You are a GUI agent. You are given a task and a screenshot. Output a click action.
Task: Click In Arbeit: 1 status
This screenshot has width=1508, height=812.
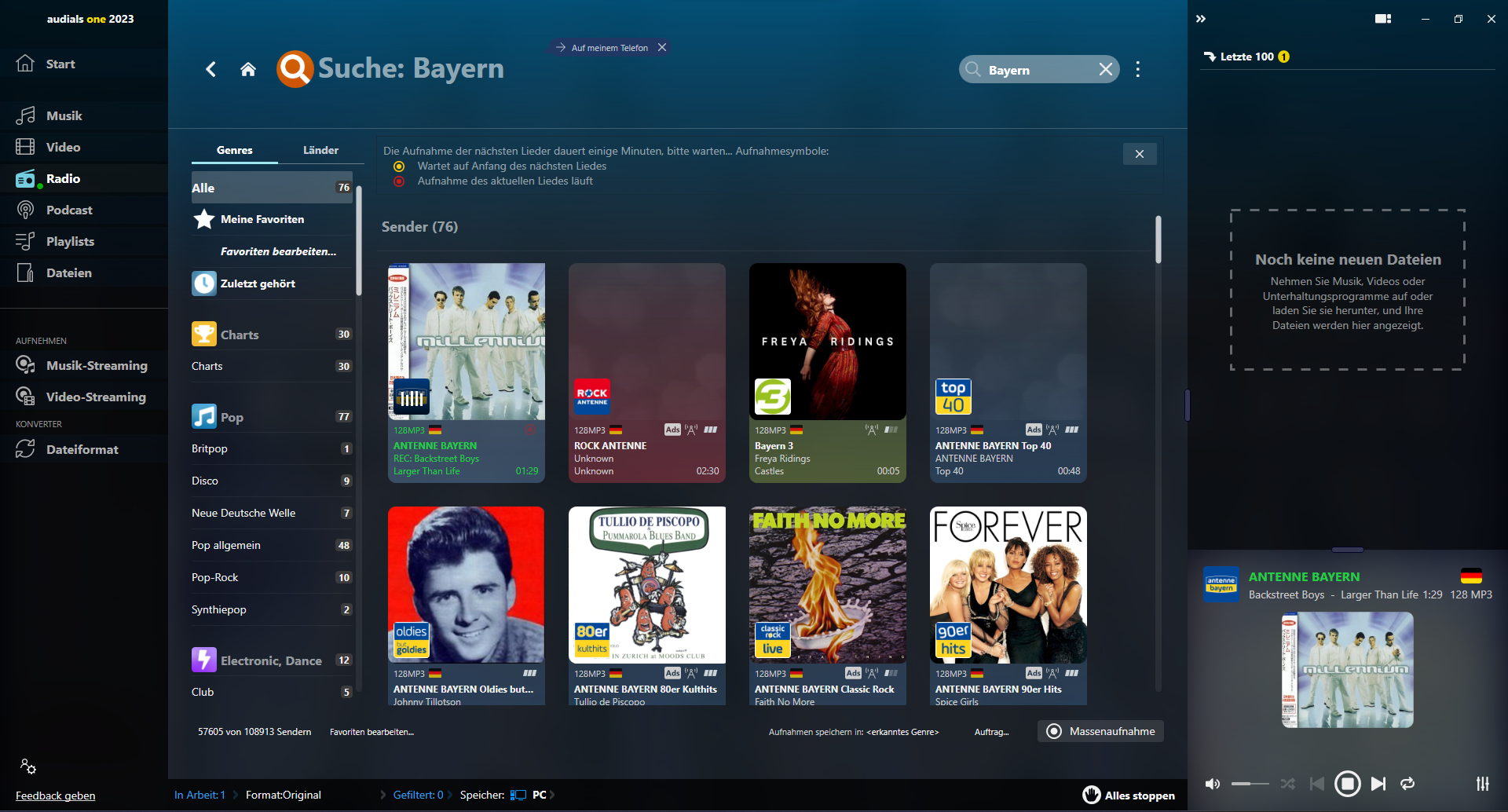[x=199, y=795]
